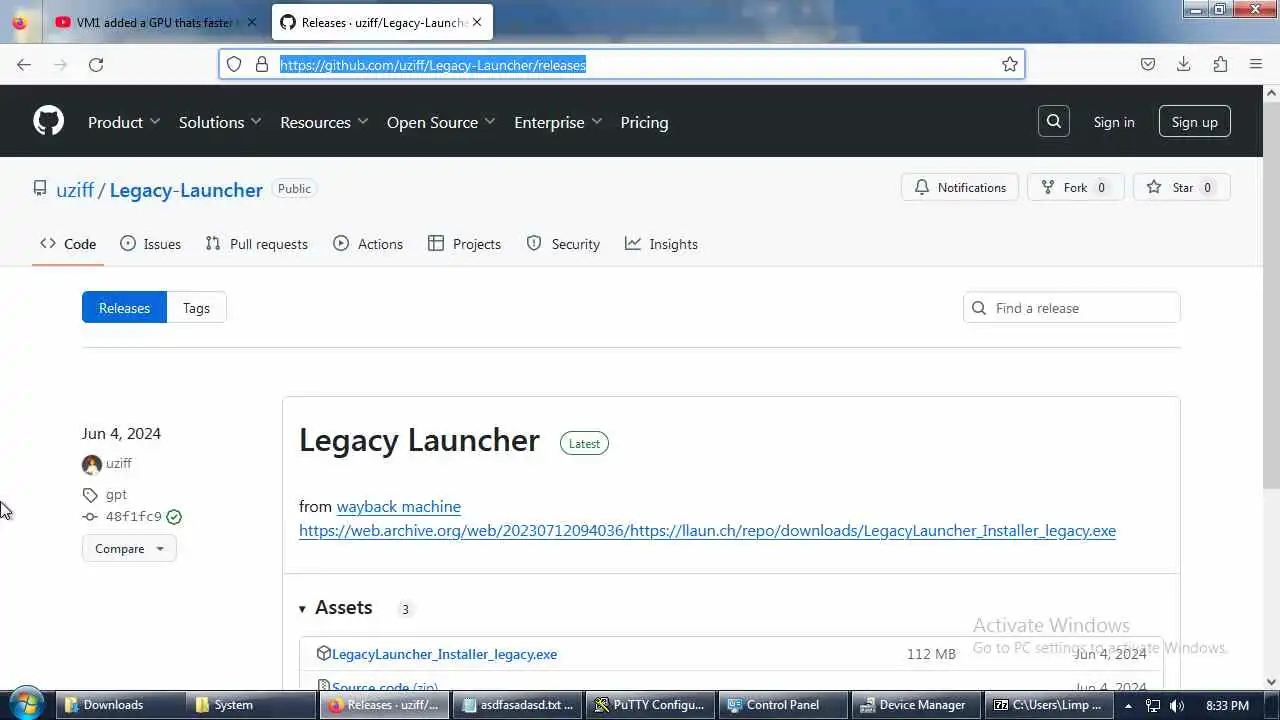Star the repository with Star button

pyautogui.click(x=1182, y=187)
